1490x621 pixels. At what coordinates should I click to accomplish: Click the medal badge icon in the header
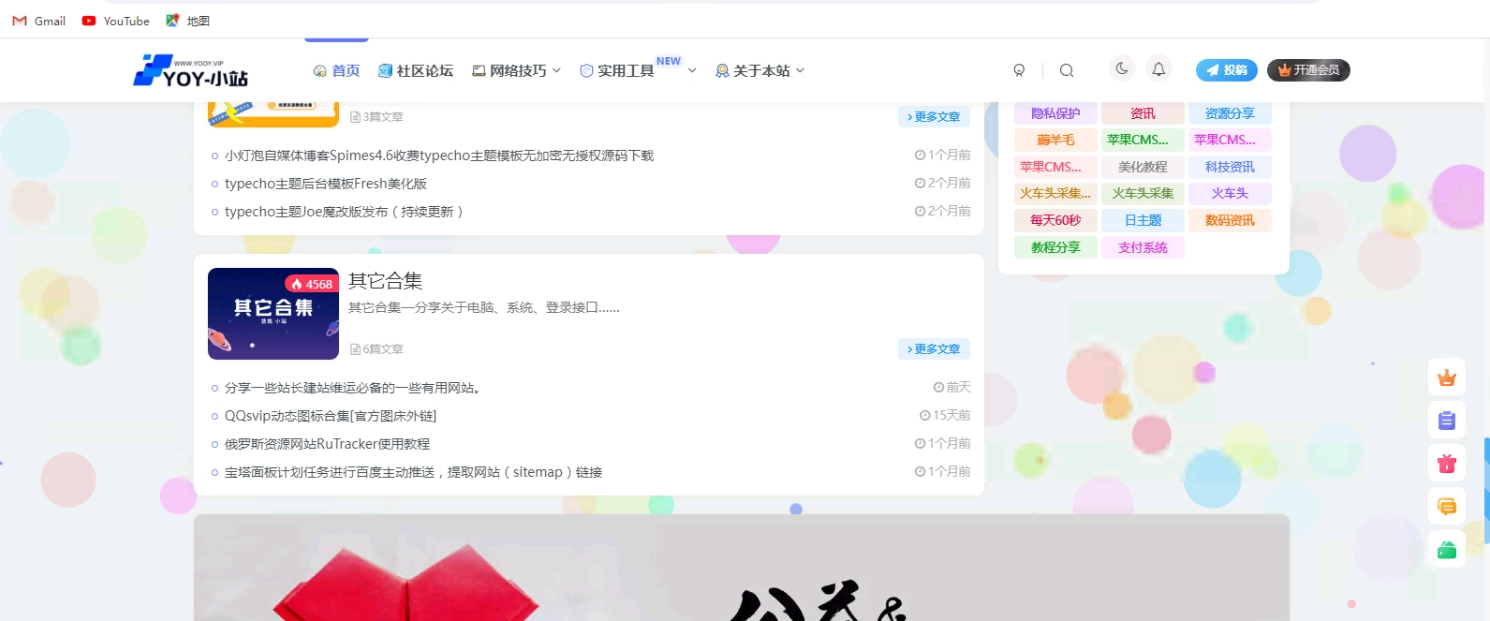click(x=1019, y=70)
